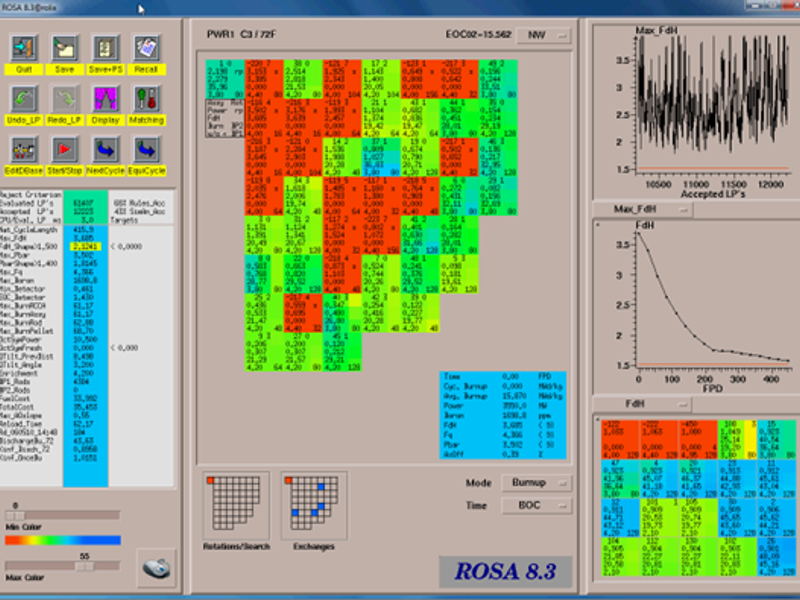The image size is (800, 600).
Task: Click the Exchanges mini core grid
Action: click(314, 505)
